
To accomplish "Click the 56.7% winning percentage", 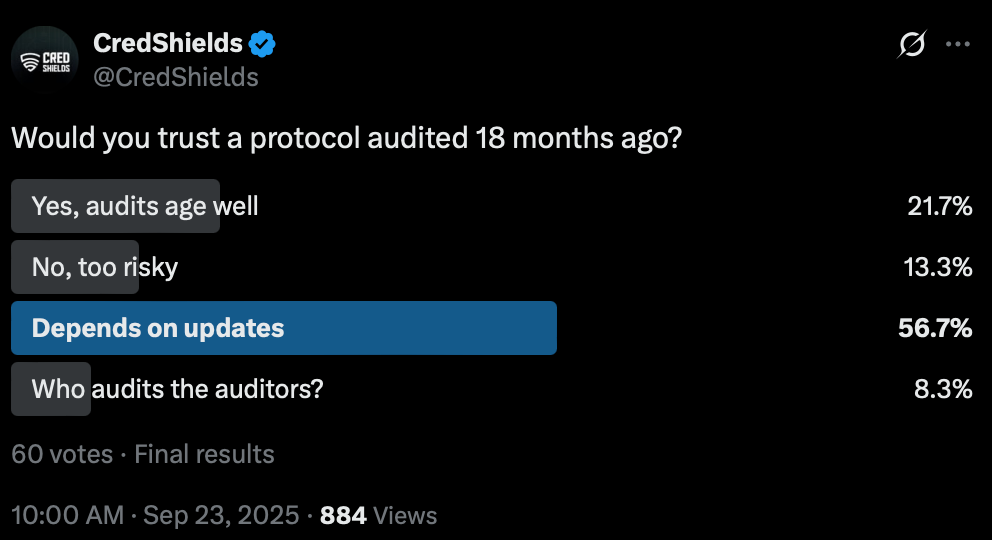I will pyautogui.click(x=935, y=328).
